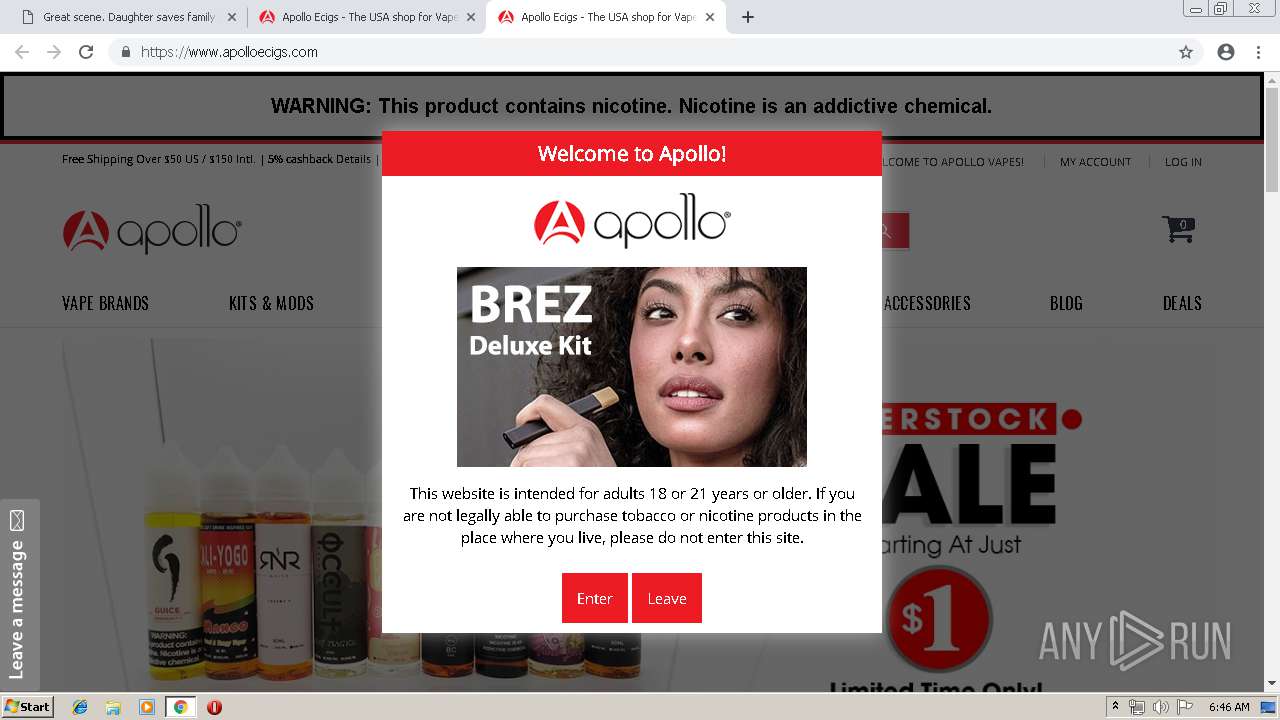Close the second Apollo Ecigs tab
The height and width of the screenshot is (720, 1280).
471,17
